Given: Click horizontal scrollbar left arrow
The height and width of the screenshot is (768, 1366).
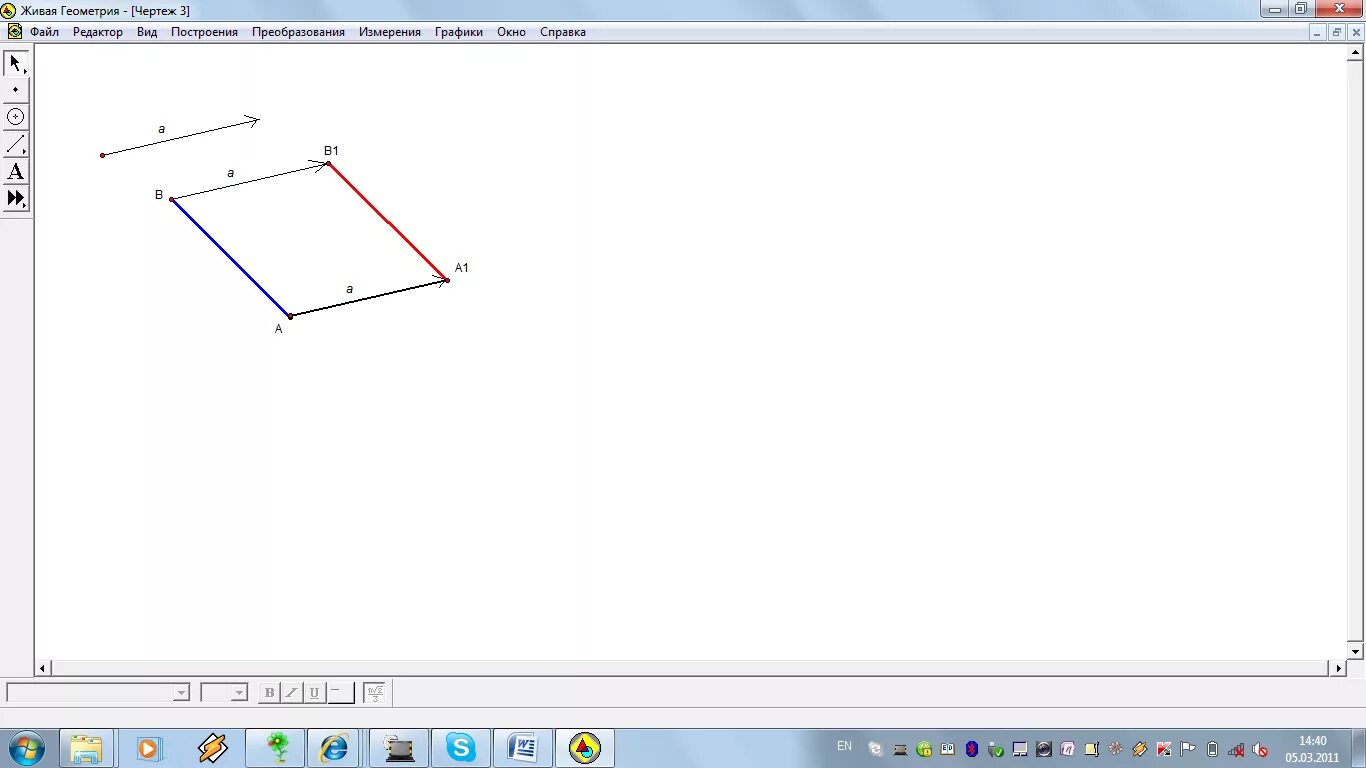Looking at the screenshot, I should click(x=43, y=668).
